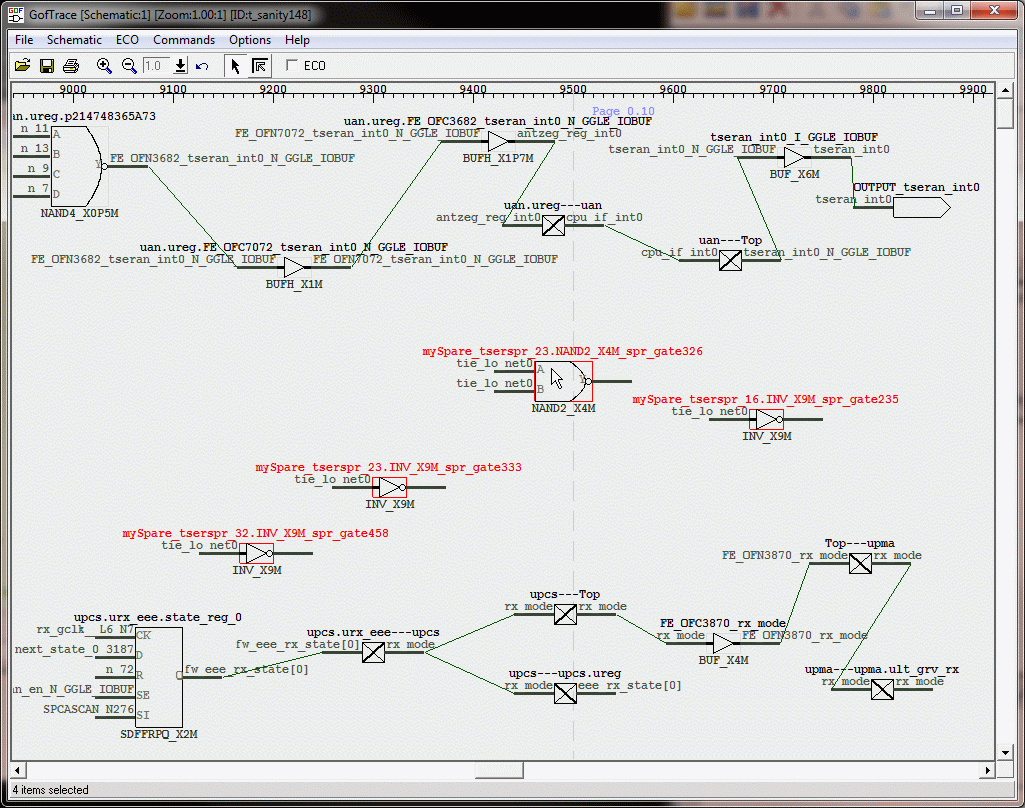Viewport: 1025px width, 808px height.
Task: Click the zoom value input field
Action: click(x=155, y=66)
